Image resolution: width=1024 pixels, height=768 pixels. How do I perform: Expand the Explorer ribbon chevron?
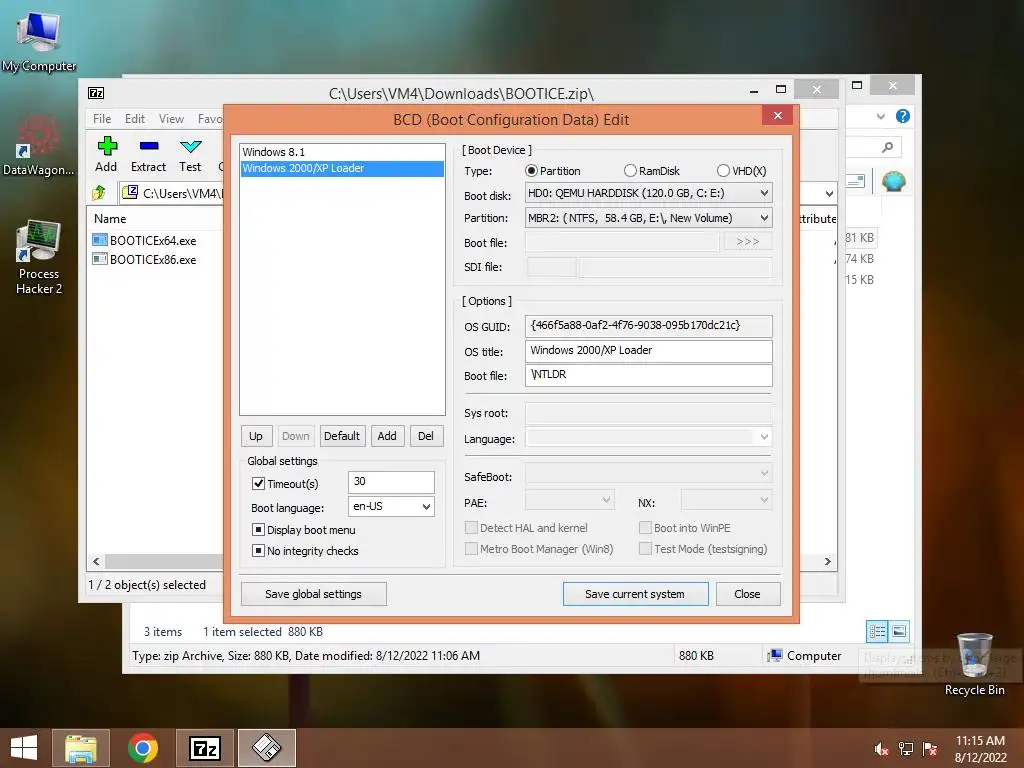click(x=880, y=116)
